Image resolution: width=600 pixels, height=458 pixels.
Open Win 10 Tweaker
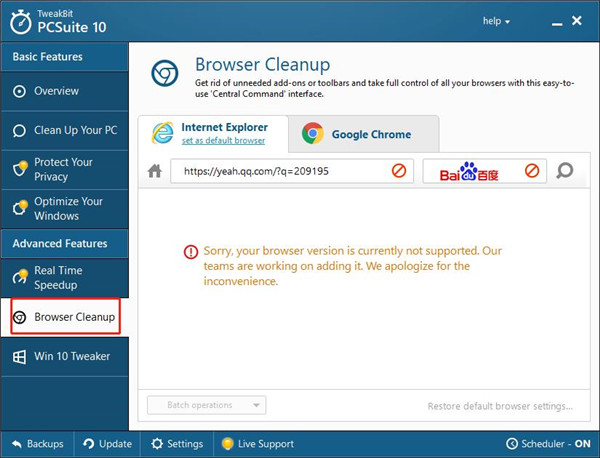(x=63, y=356)
